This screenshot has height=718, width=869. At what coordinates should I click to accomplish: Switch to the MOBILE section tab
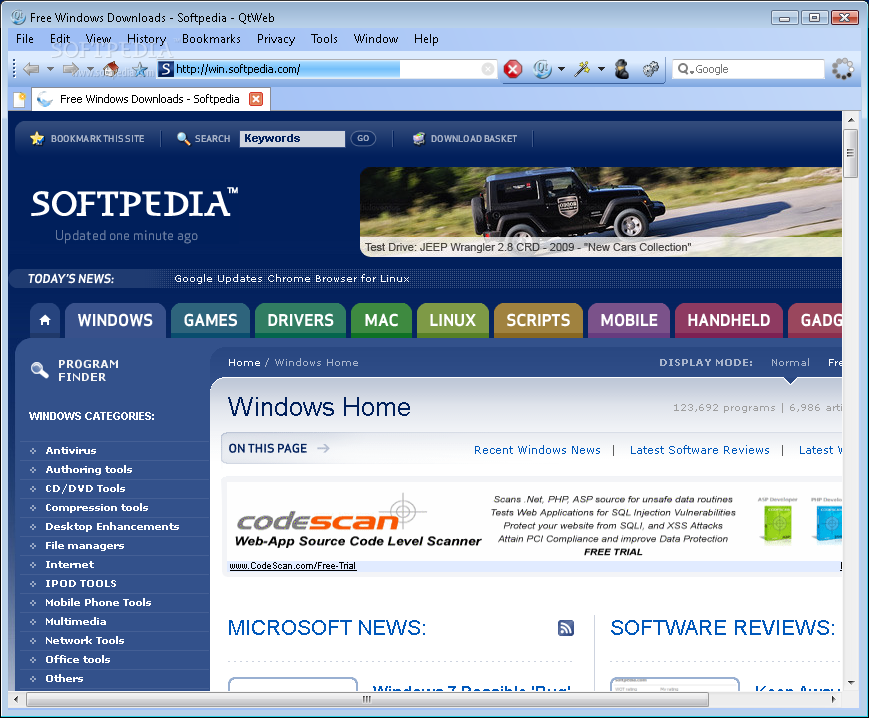click(x=629, y=320)
